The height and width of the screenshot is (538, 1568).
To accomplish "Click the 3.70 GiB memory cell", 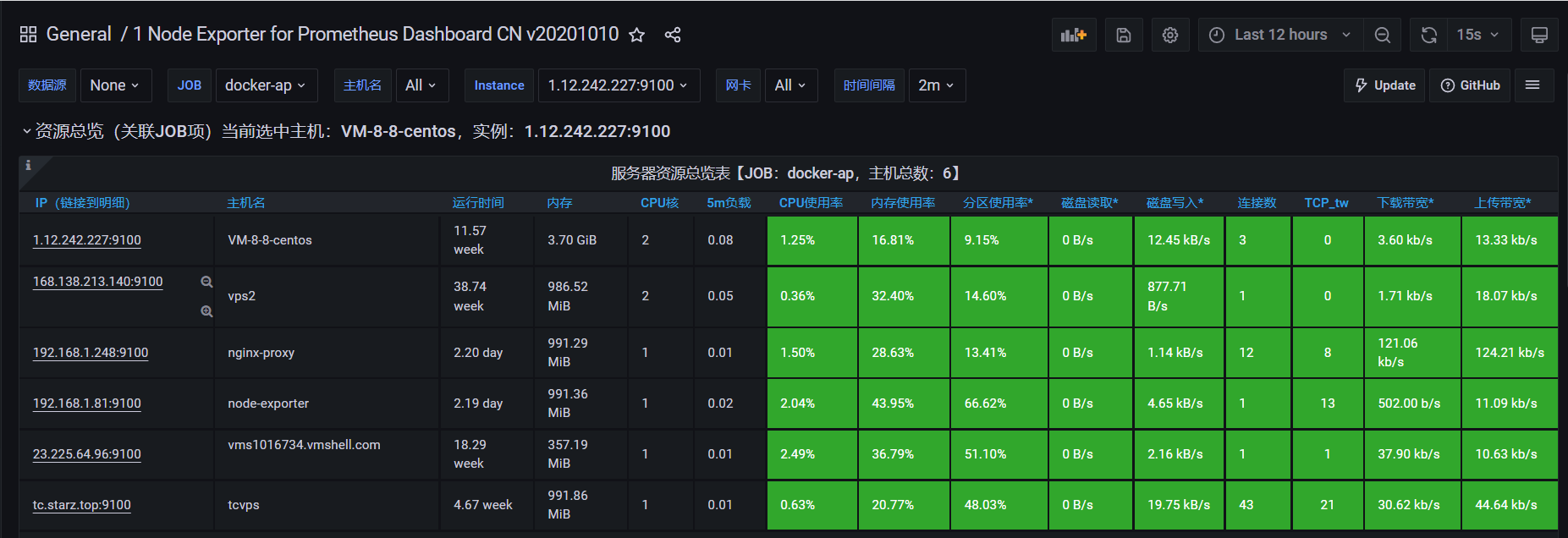I will (x=580, y=240).
